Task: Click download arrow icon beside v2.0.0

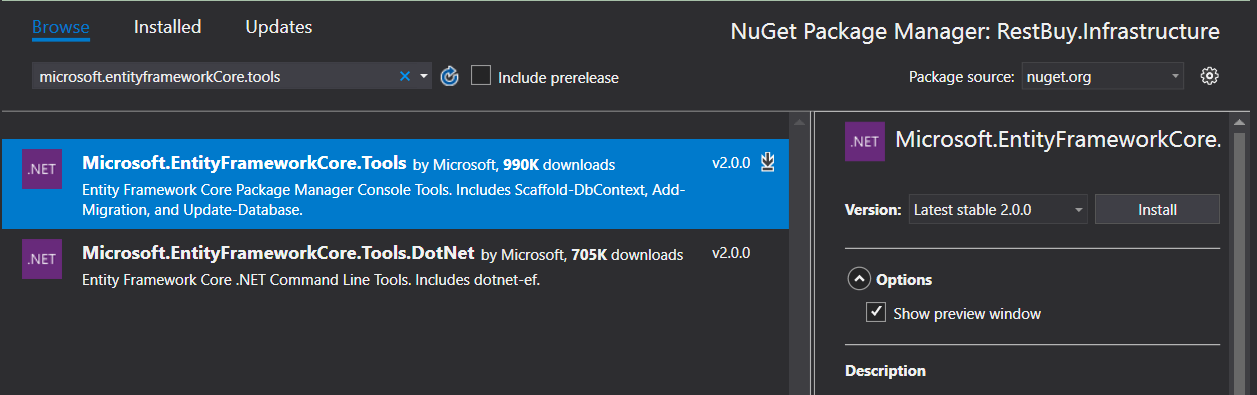Action: 767,162
